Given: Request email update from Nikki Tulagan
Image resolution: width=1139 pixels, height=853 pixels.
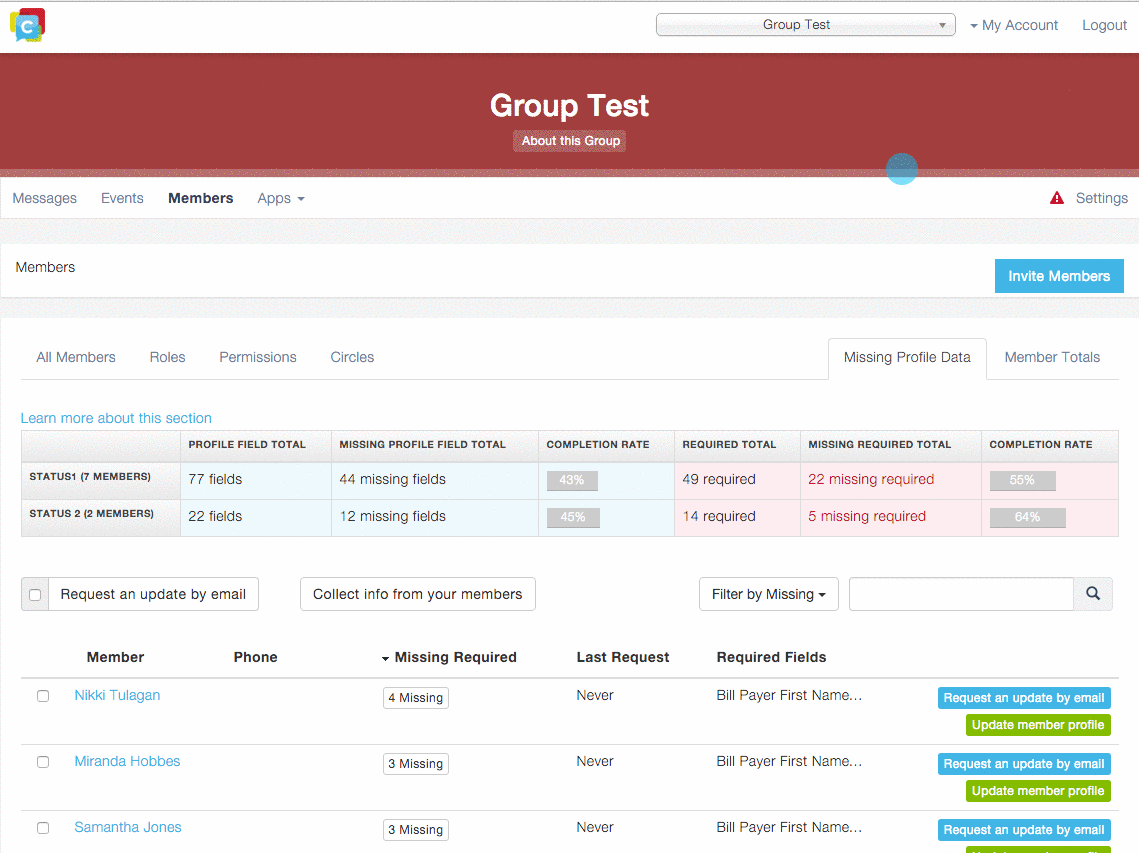Looking at the screenshot, I should tap(1024, 698).
